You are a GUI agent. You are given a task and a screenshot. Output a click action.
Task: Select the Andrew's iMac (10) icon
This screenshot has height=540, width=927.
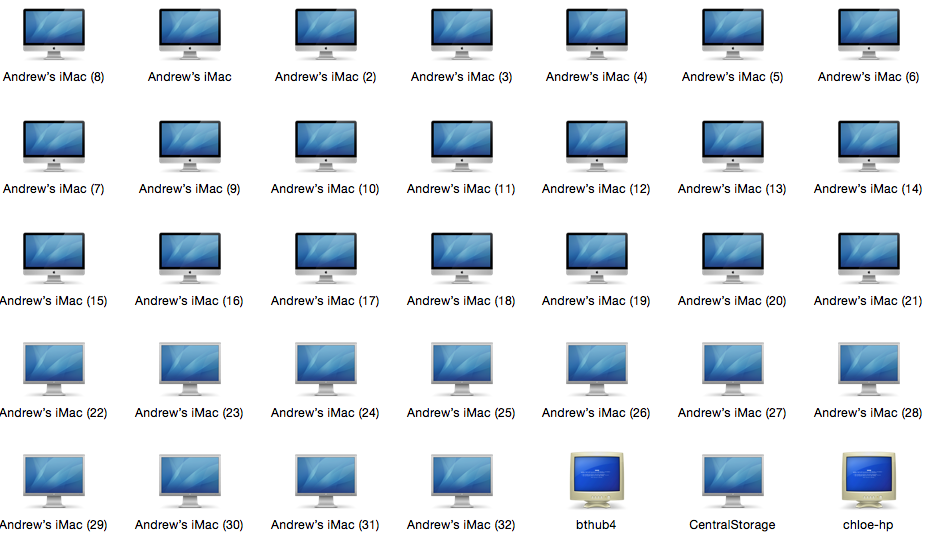(x=326, y=146)
